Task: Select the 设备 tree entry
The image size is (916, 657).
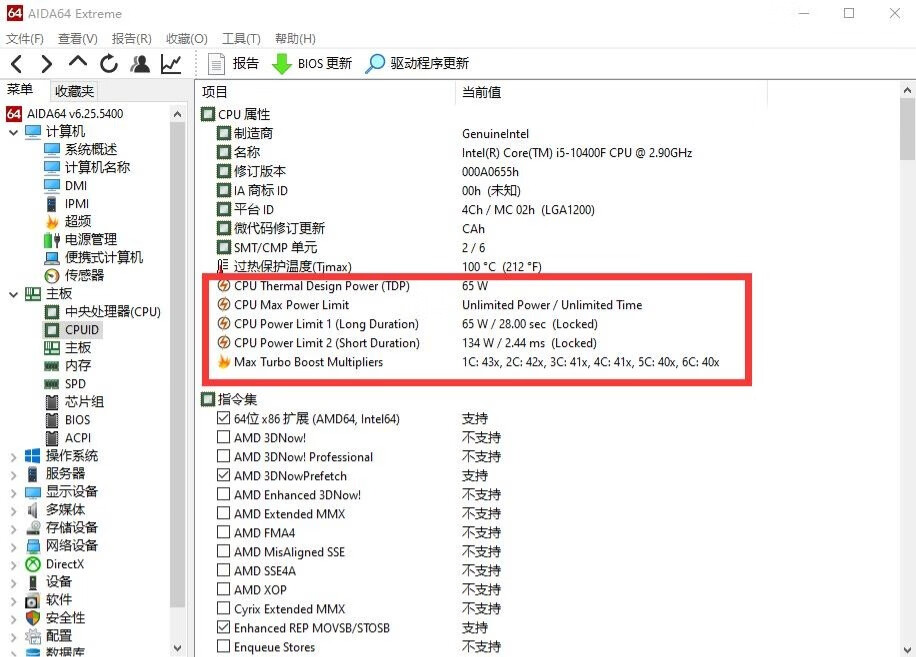Action: pyautogui.click(x=58, y=582)
